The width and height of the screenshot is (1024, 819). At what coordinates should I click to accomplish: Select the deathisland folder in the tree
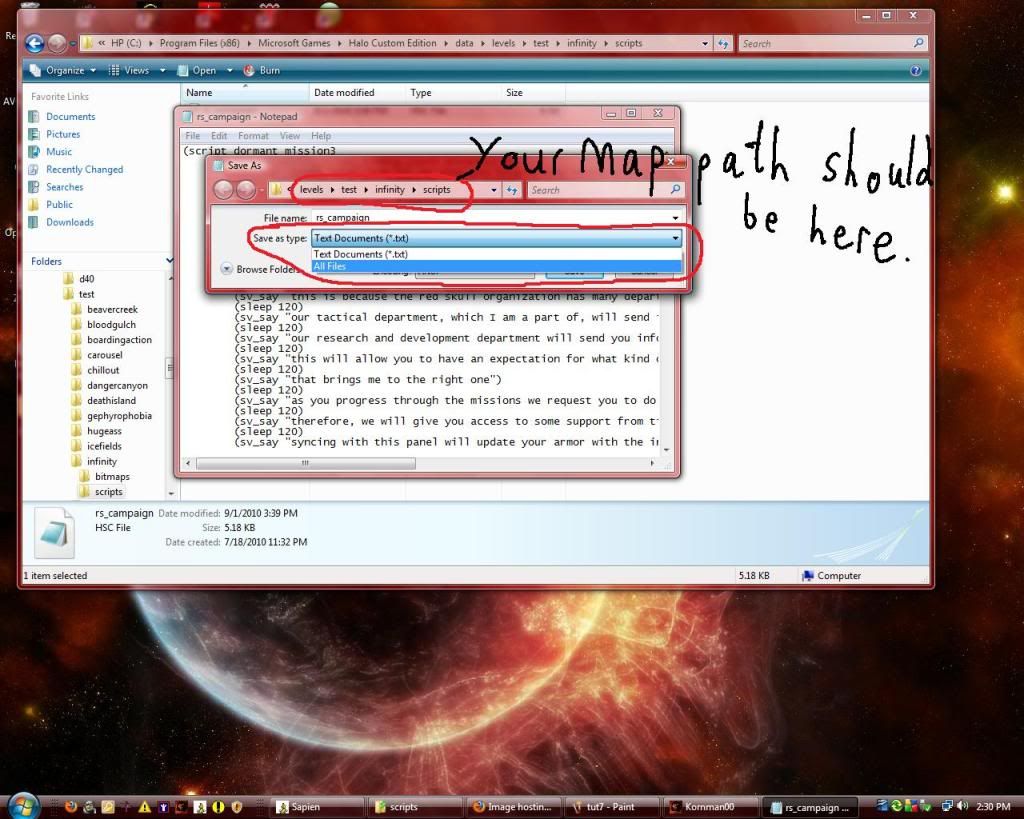[x=111, y=400]
